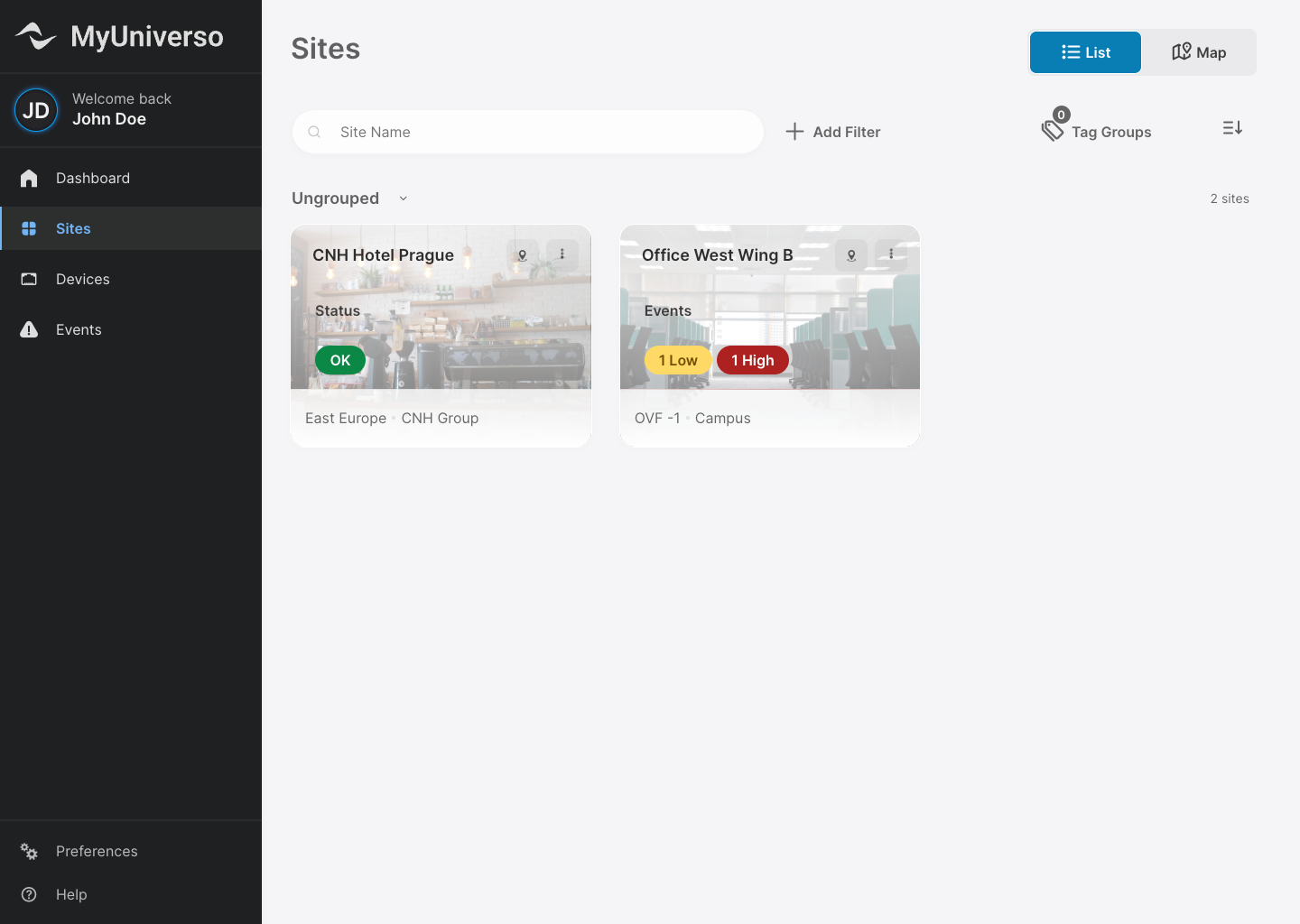
Task: Click the search magnifier icon
Action: tap(314, 132)
